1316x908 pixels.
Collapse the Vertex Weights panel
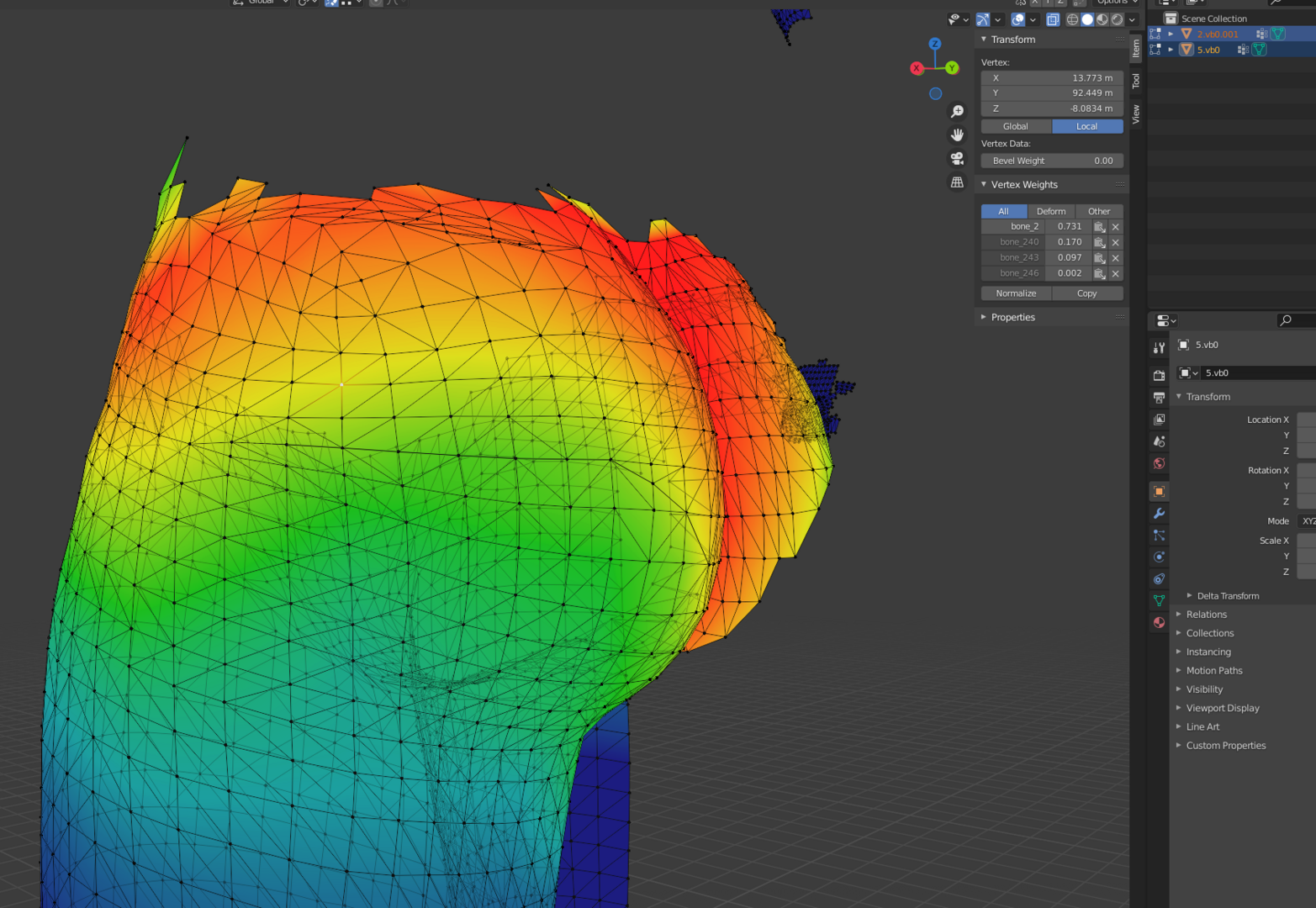984,184
